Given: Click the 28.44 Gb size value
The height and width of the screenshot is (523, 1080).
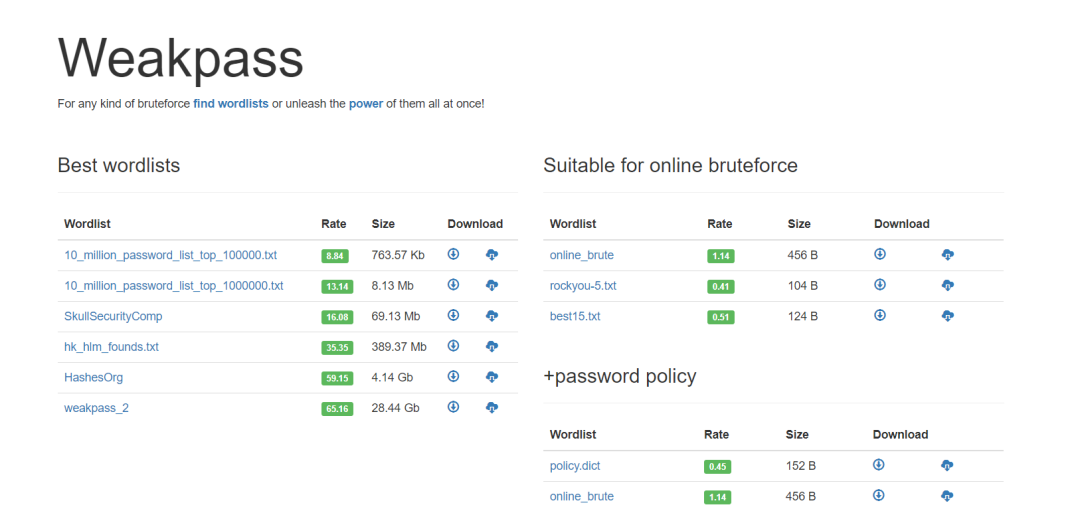Looking at the screenshot, I should click(395, 408).
